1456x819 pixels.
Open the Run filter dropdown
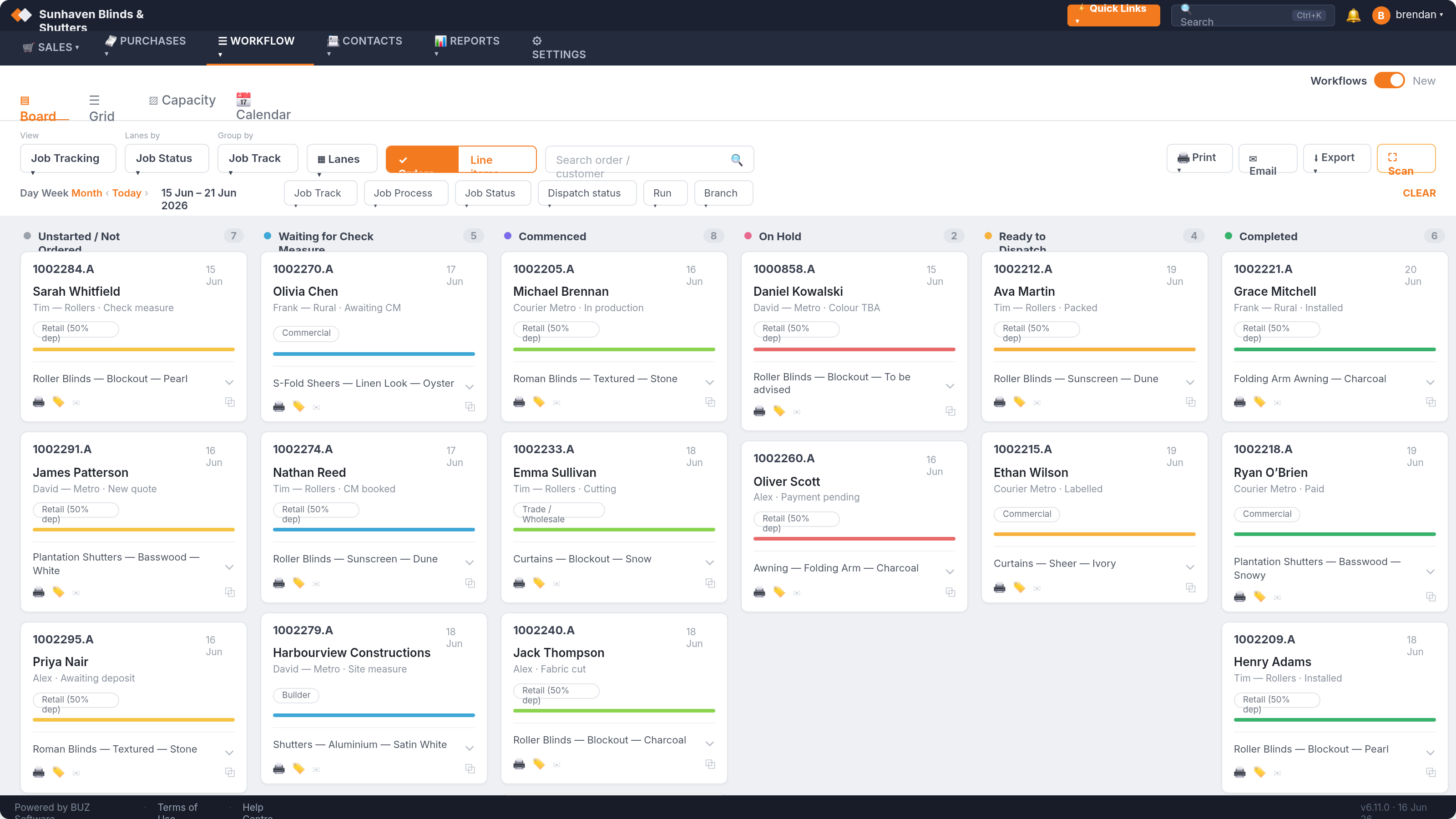pyautogui.click(x=665, y=193)
